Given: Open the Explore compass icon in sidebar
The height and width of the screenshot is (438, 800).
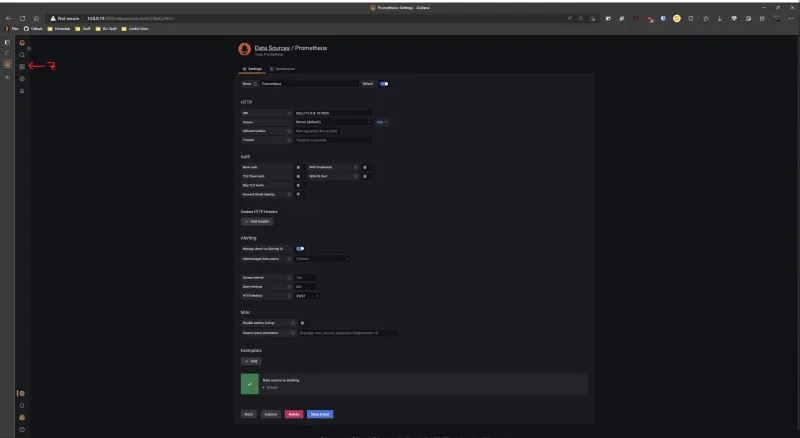Looking at the screenshot, I should click(22, 79).
